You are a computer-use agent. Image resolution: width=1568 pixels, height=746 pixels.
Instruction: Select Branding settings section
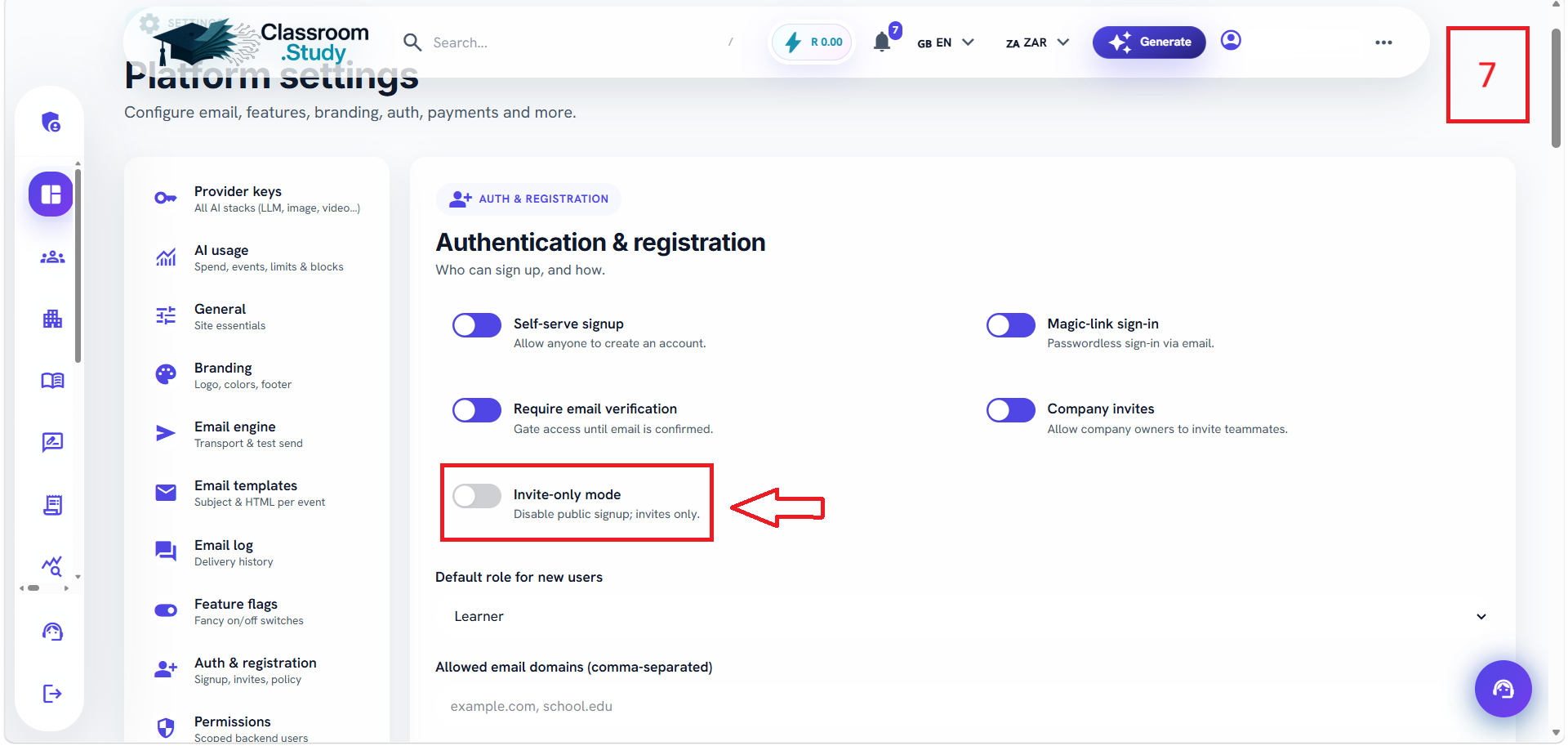[257, 375]
